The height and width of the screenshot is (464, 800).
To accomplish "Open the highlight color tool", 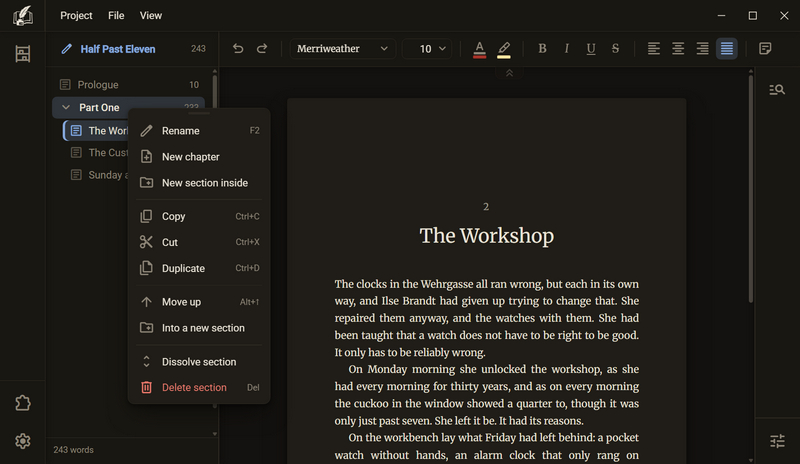I will (504, 49).
